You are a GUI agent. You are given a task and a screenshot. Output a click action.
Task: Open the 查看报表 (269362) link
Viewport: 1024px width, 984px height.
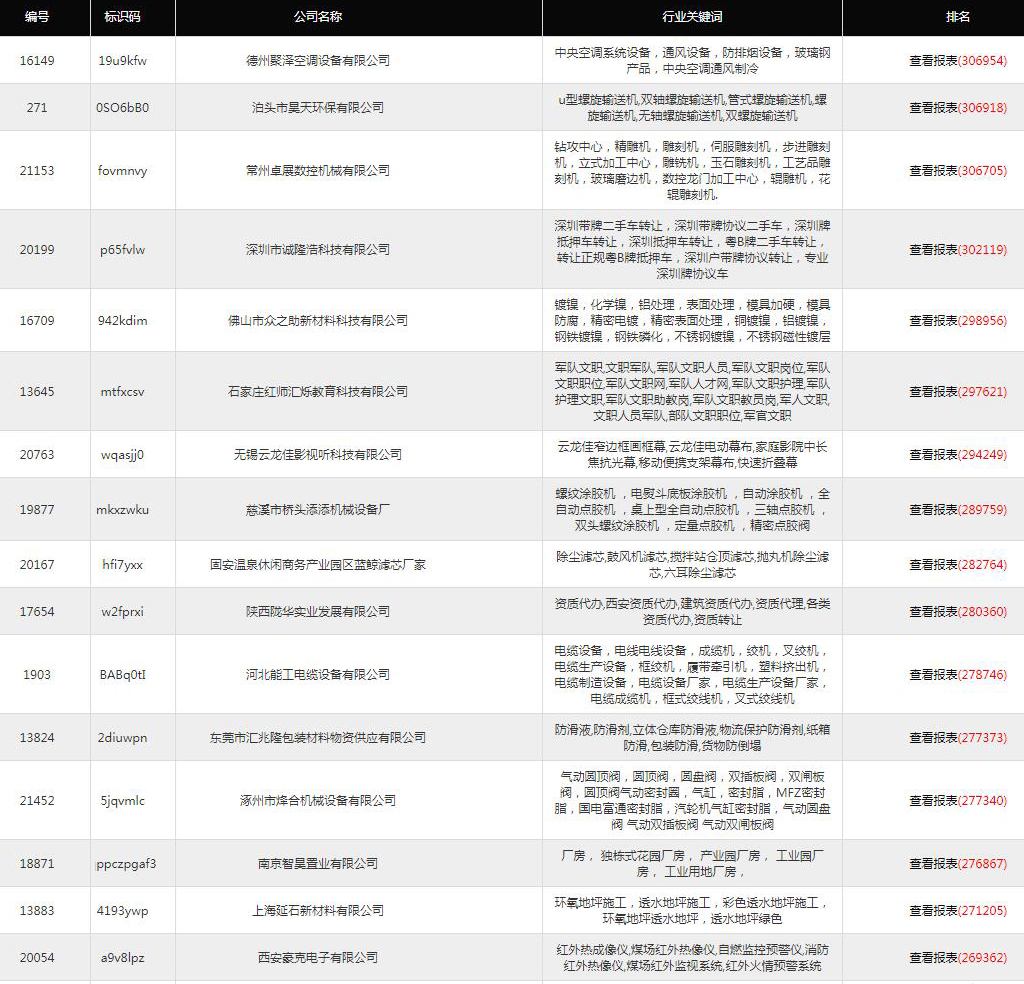tap(957, 957)
